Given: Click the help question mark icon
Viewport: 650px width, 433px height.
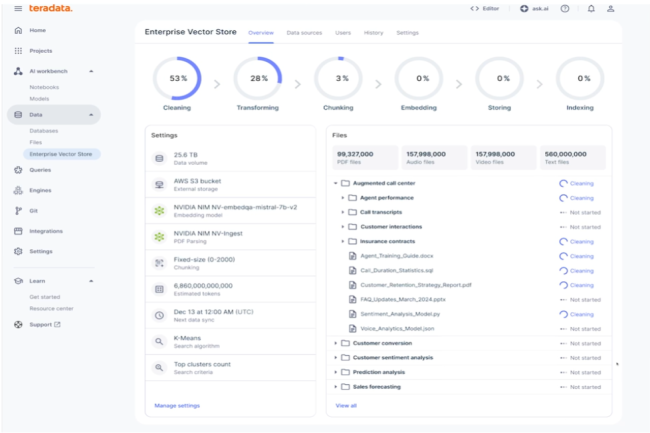Looking at the screenshot, I should [565, 8].
